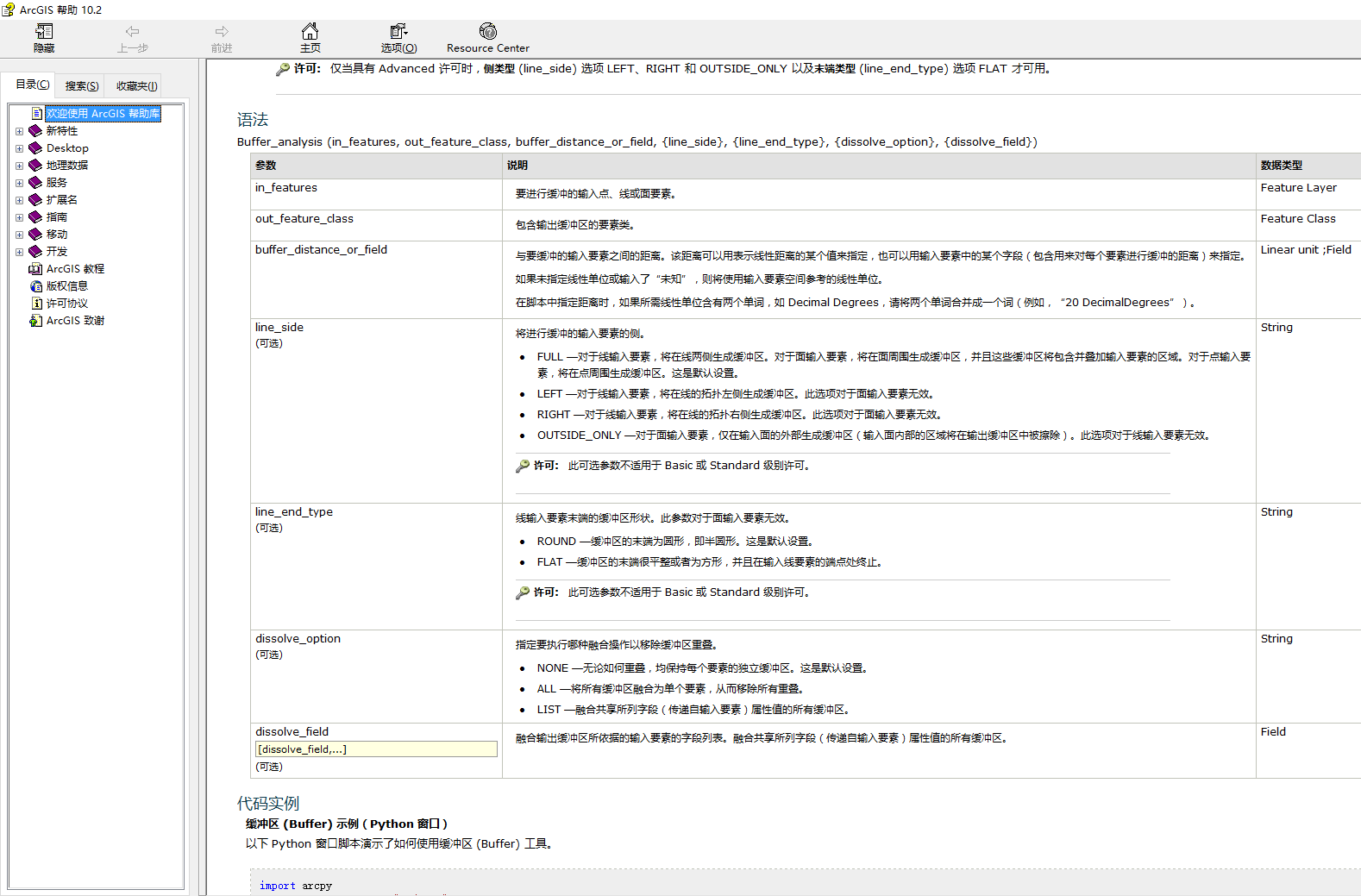The width and height of the screenshot is (1361, 896).
Task: Expand the 指南 tree node
Action: (19, 217)
